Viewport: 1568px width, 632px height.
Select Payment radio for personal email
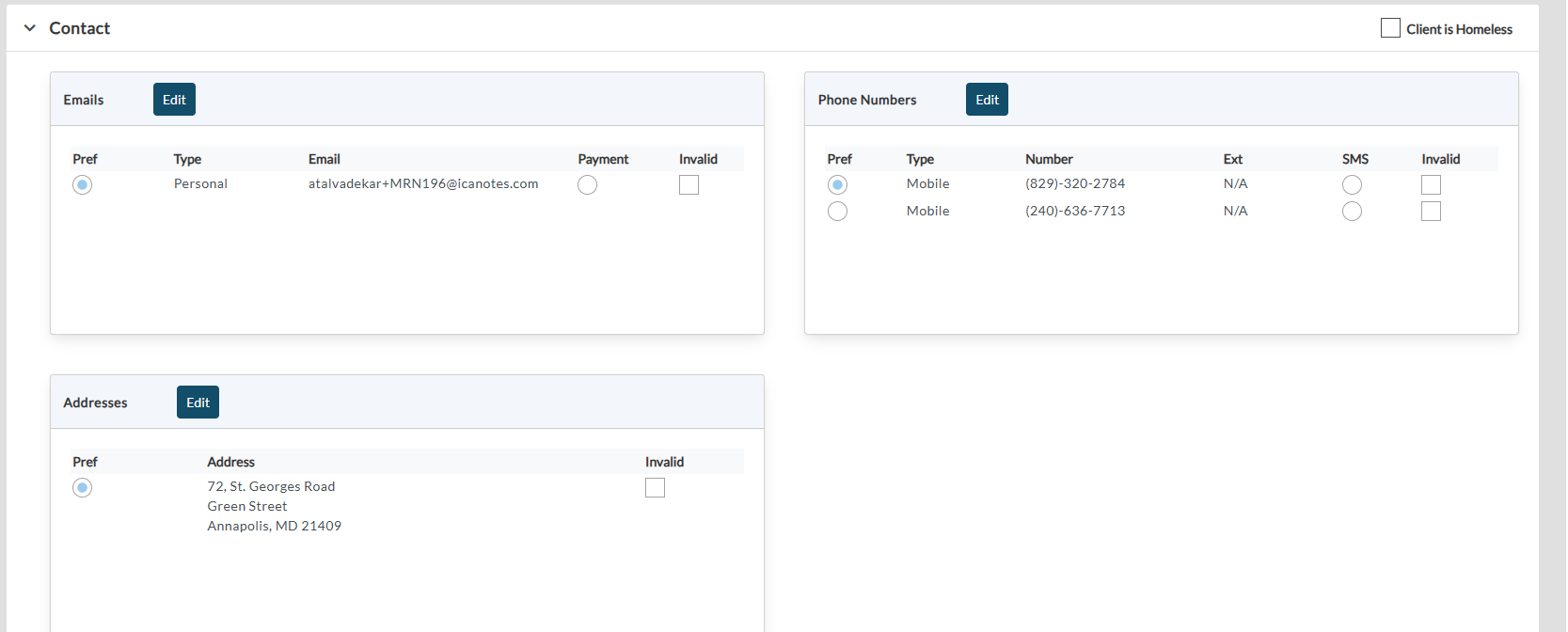[x=587, y=185]
